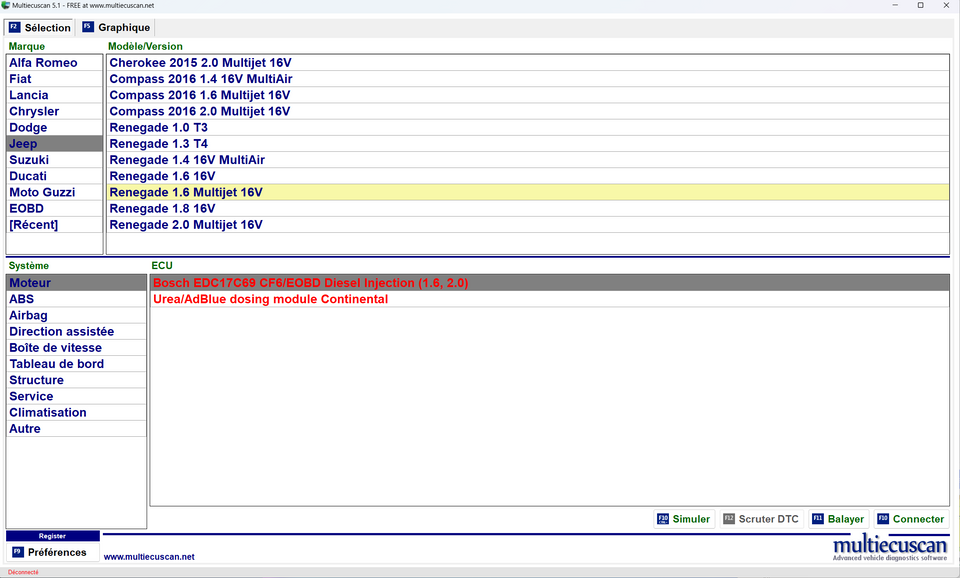Screen dimensions: 960x578
Task: Click the Connecter button
Action: (x=911, y=519)
